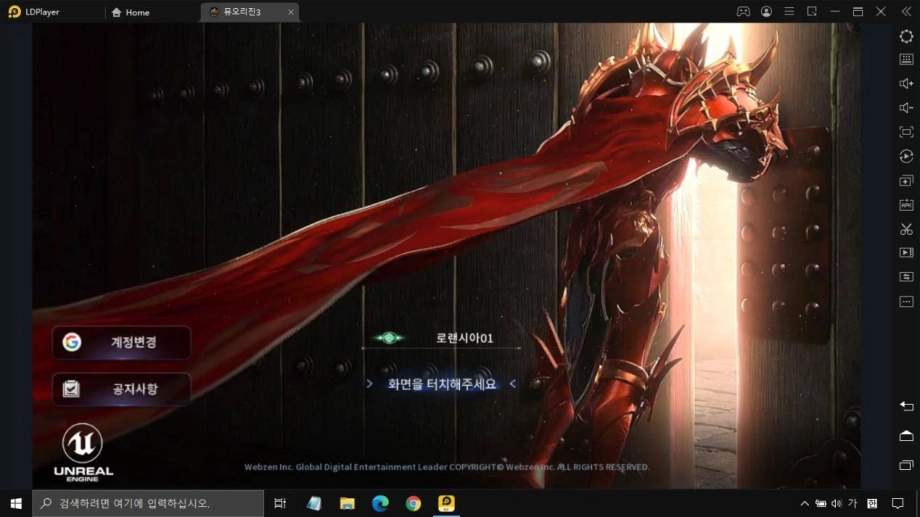Take a screenshot with scissors icon
Viewport: 920px width, 517px height.
(906, 229)
